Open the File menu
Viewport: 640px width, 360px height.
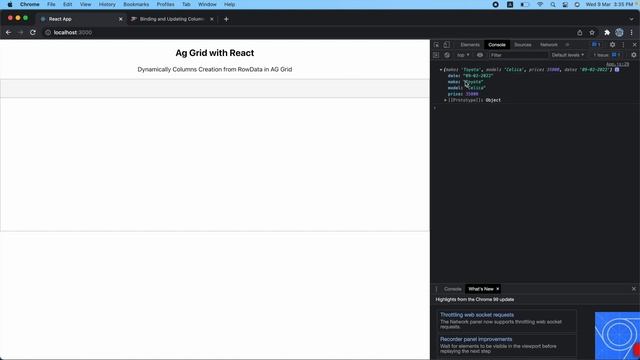(51, 4)
